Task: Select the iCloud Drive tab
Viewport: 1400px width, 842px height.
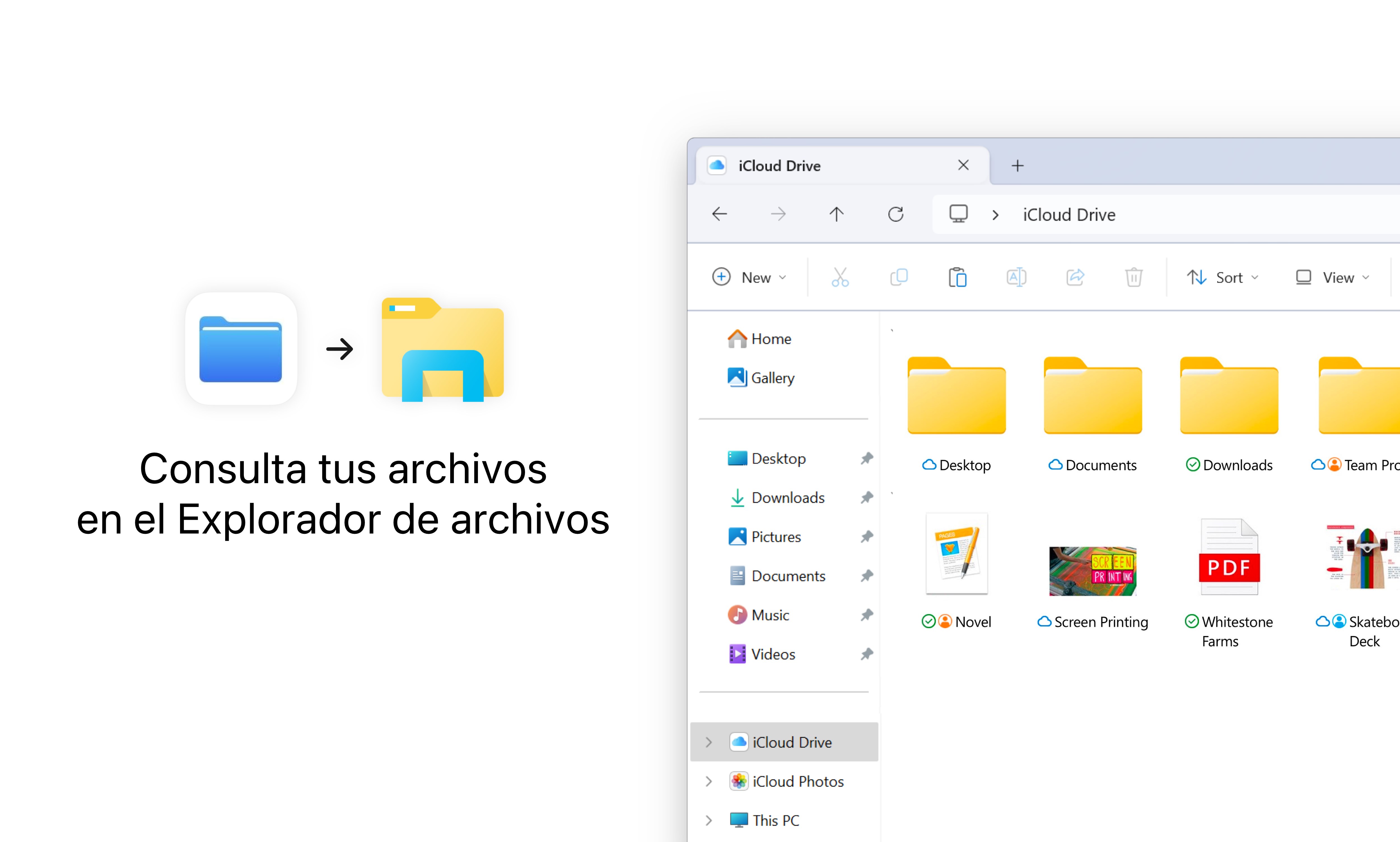Action: (843, 166)
